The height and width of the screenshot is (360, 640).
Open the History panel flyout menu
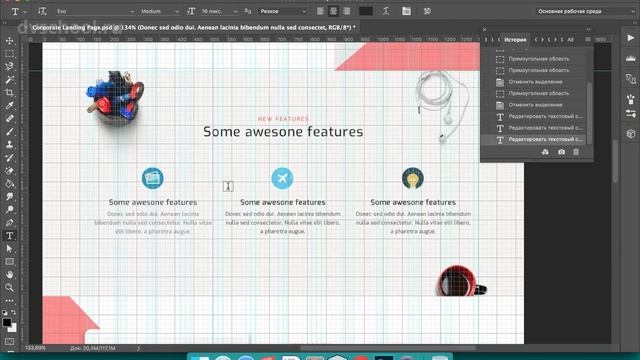click(x=588, y=40)
